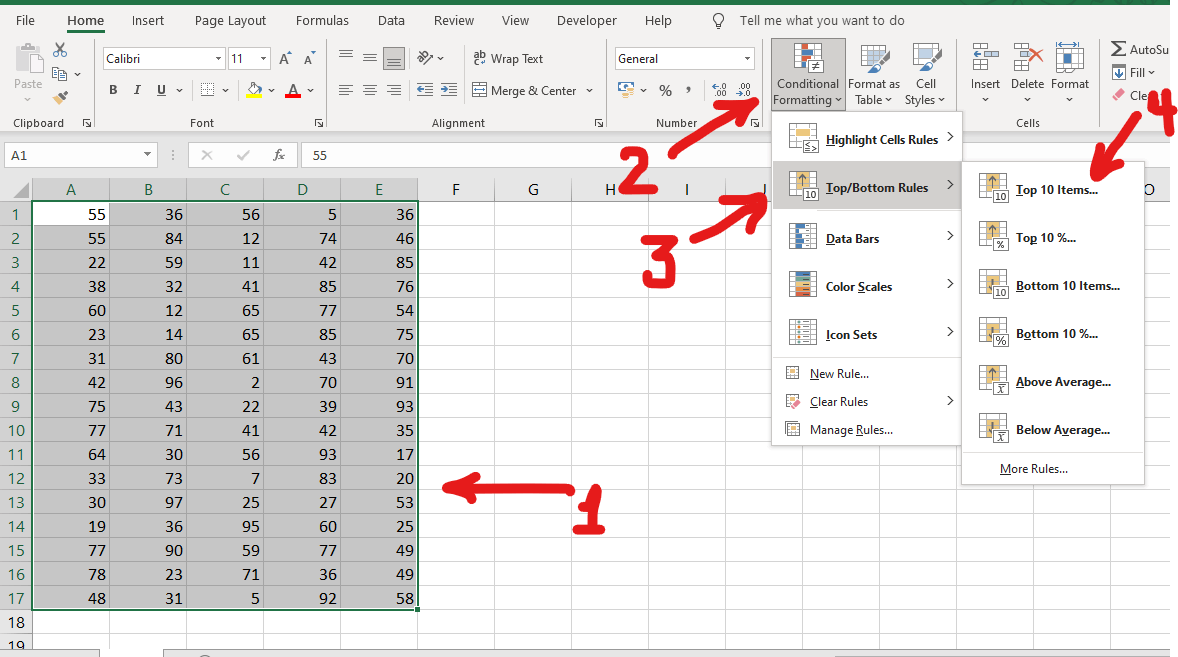Click the Decrease Decimal icon
The image size is (1178, 657).
click(744, 90)
